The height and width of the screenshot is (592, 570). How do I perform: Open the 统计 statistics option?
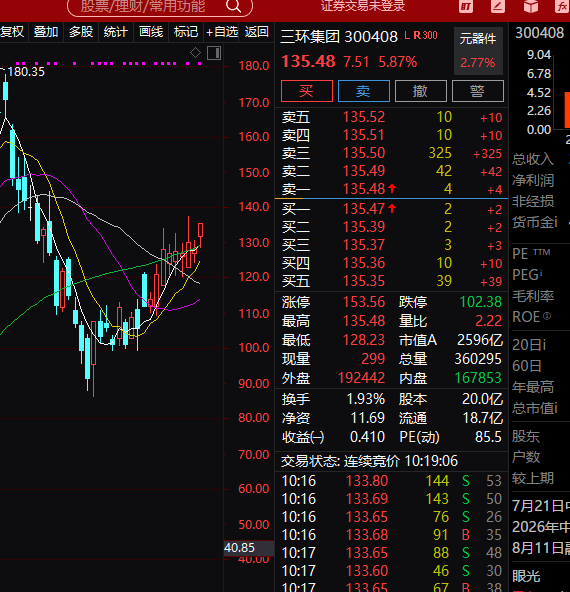[116, 32]
